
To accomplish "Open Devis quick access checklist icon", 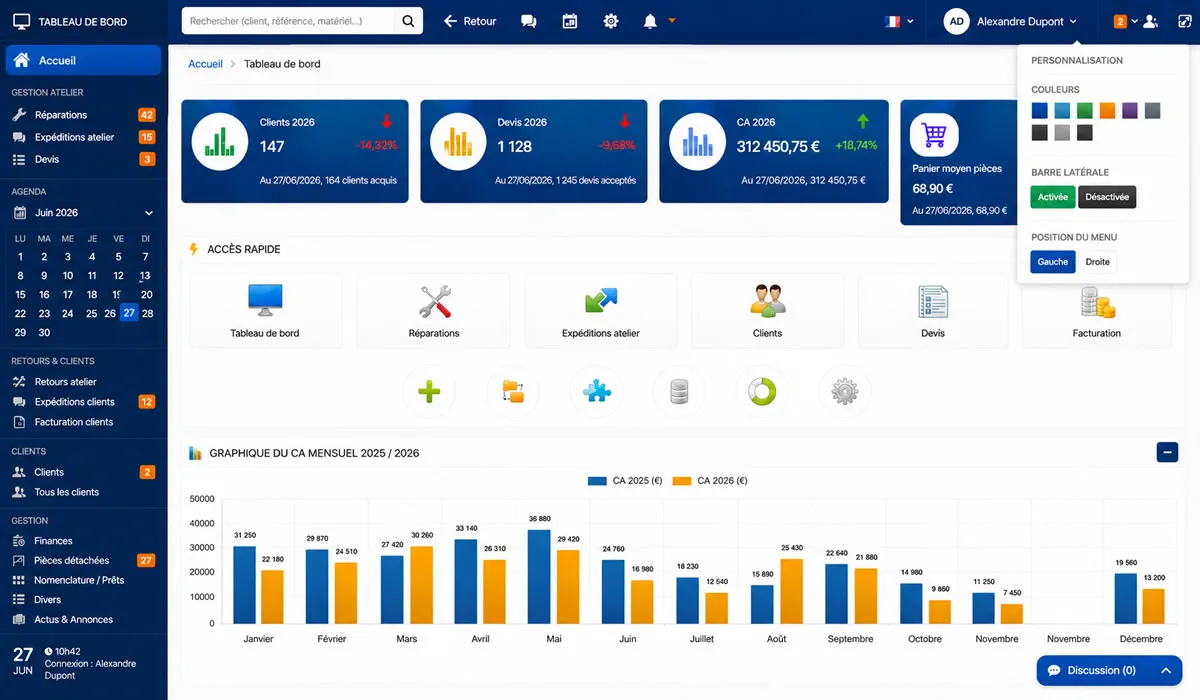I will [x=933, y=301].
